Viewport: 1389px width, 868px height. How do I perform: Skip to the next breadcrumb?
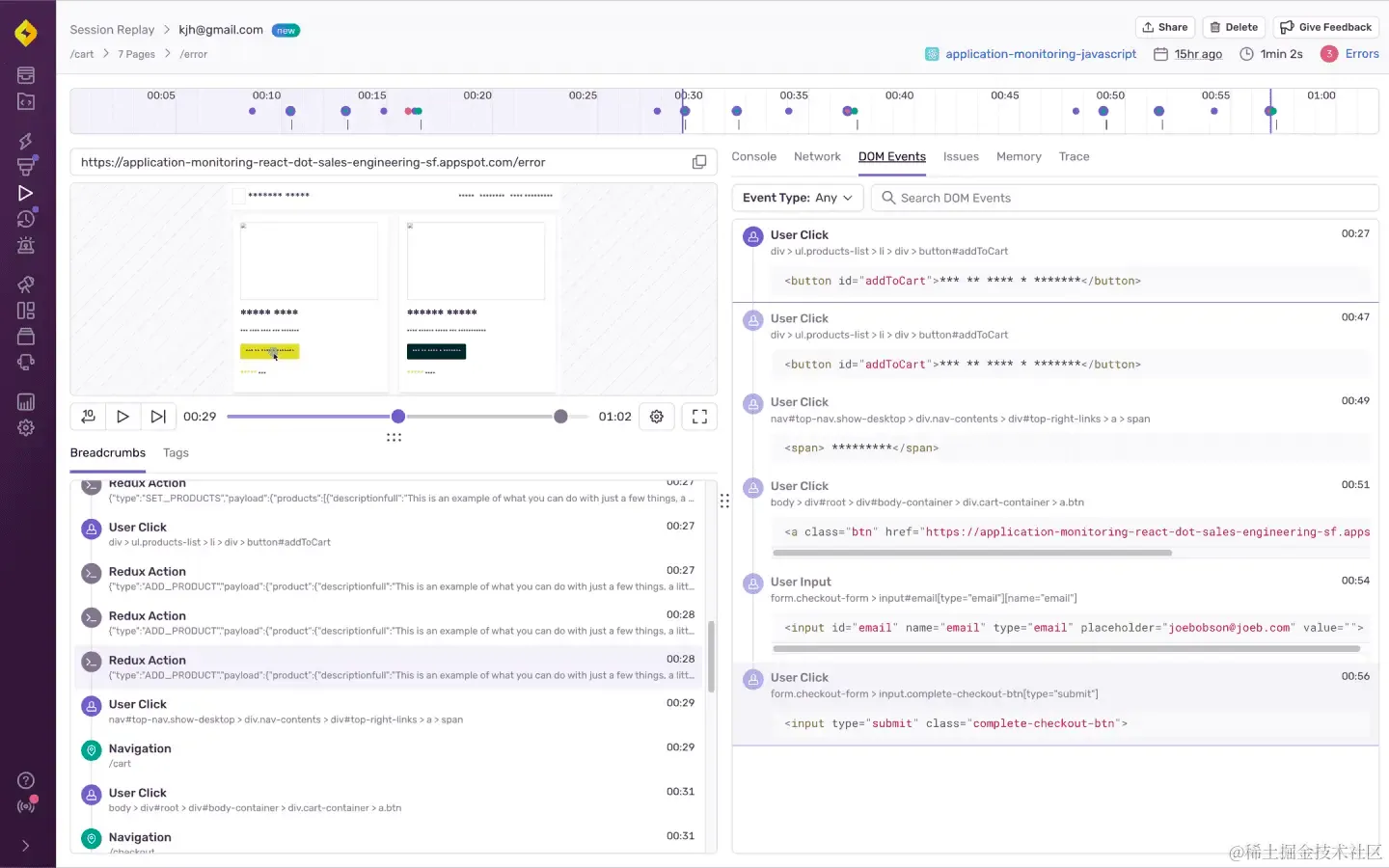(158, 417)
